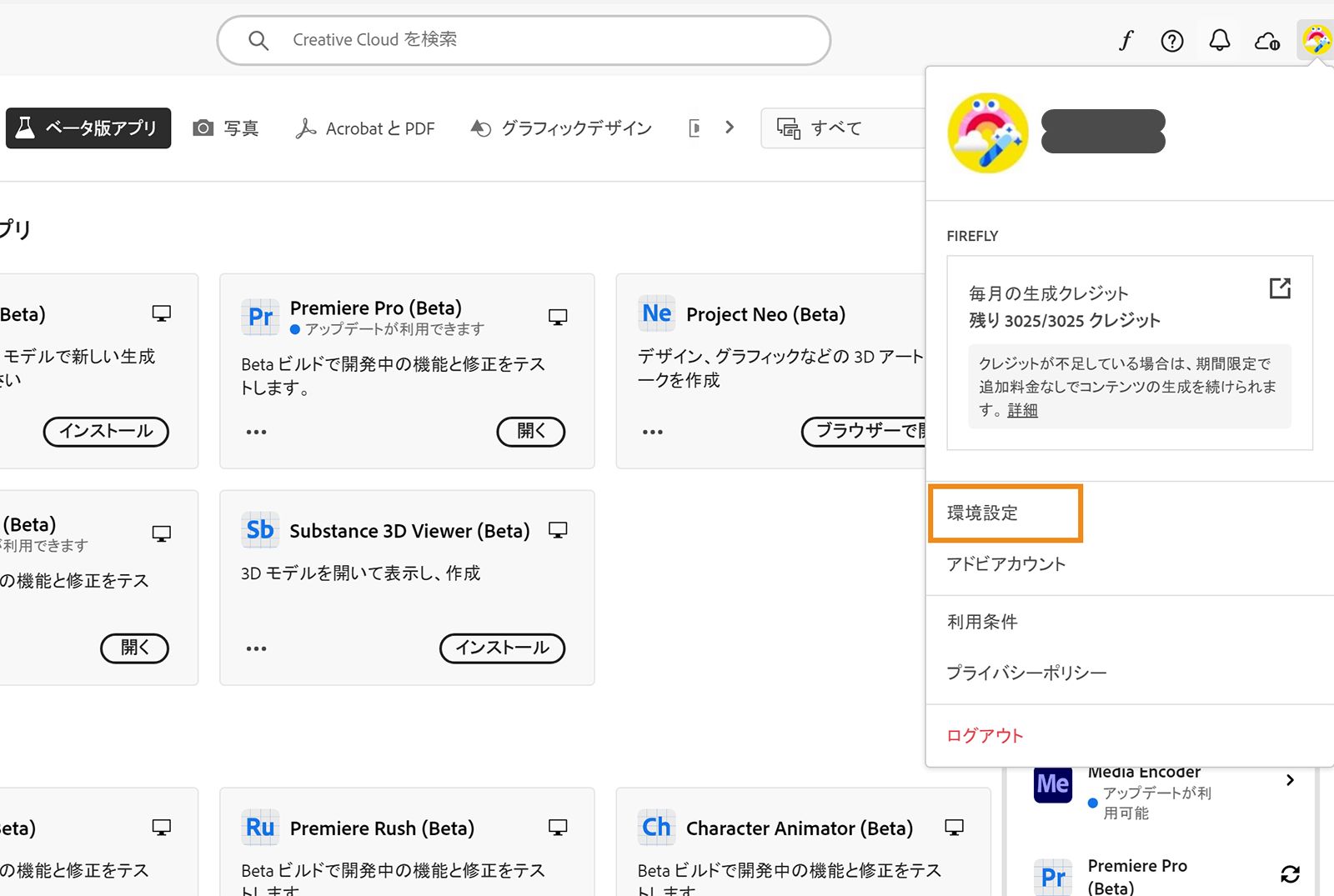Open 利用条件 menu entry
This screenshot has width=1334, height=896.
pyautogui.click(x=982, y=622)
